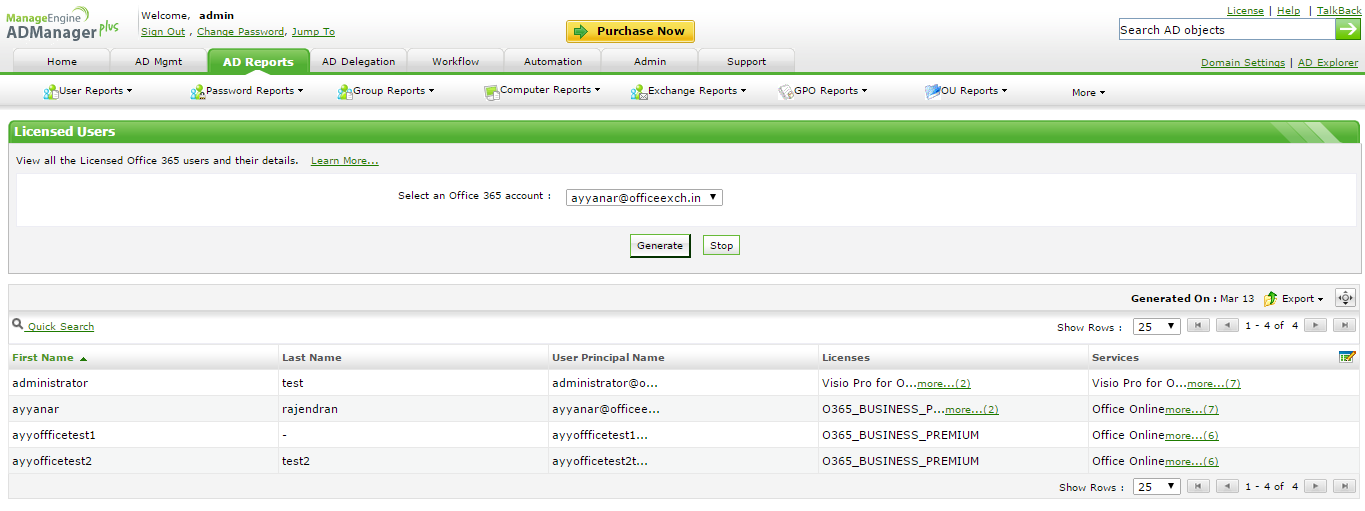Switch to the Automation tab
1365x511 pixels.
click(x=553, y=61)
